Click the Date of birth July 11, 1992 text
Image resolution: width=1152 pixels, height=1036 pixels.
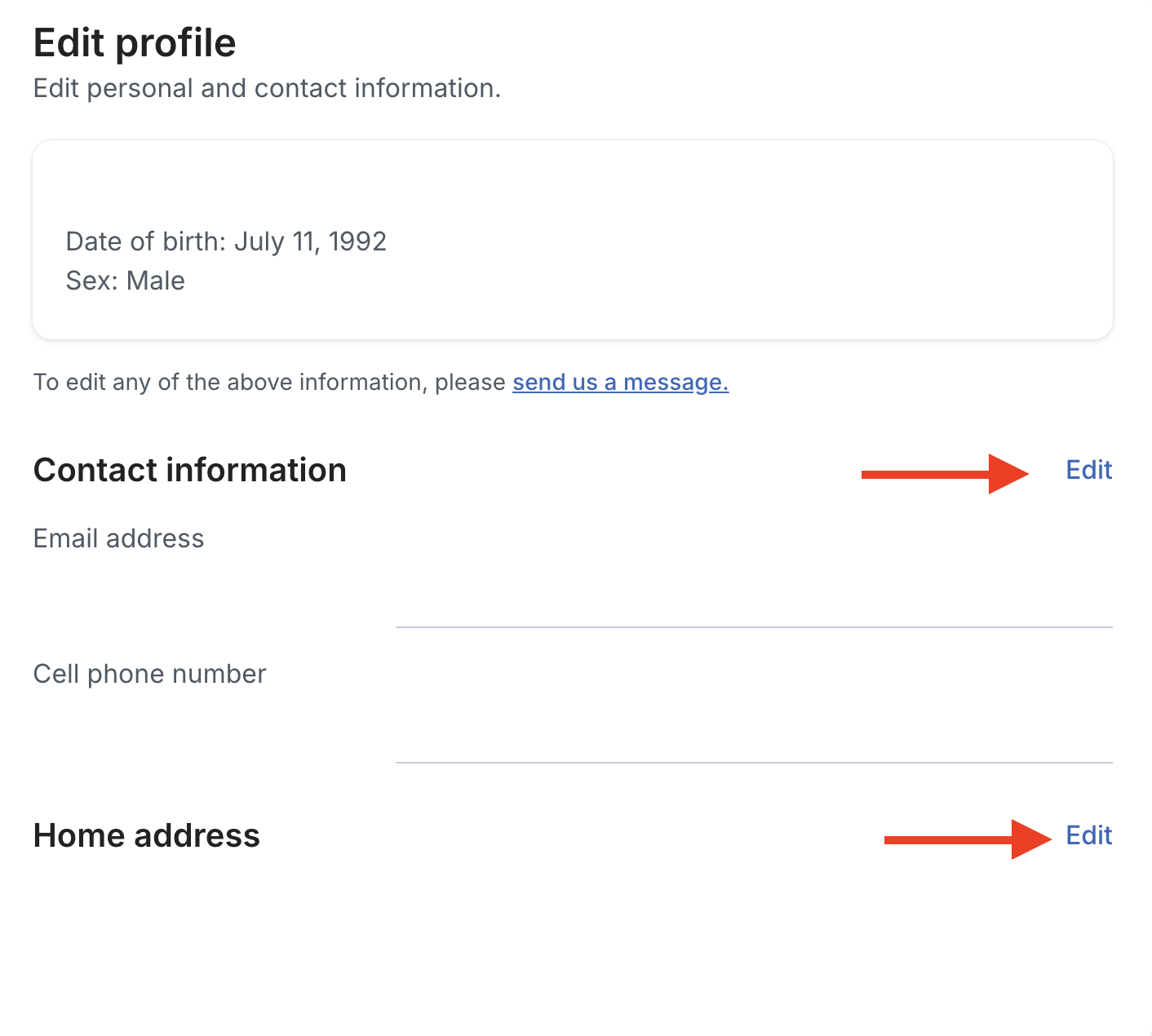pos(226,241)
